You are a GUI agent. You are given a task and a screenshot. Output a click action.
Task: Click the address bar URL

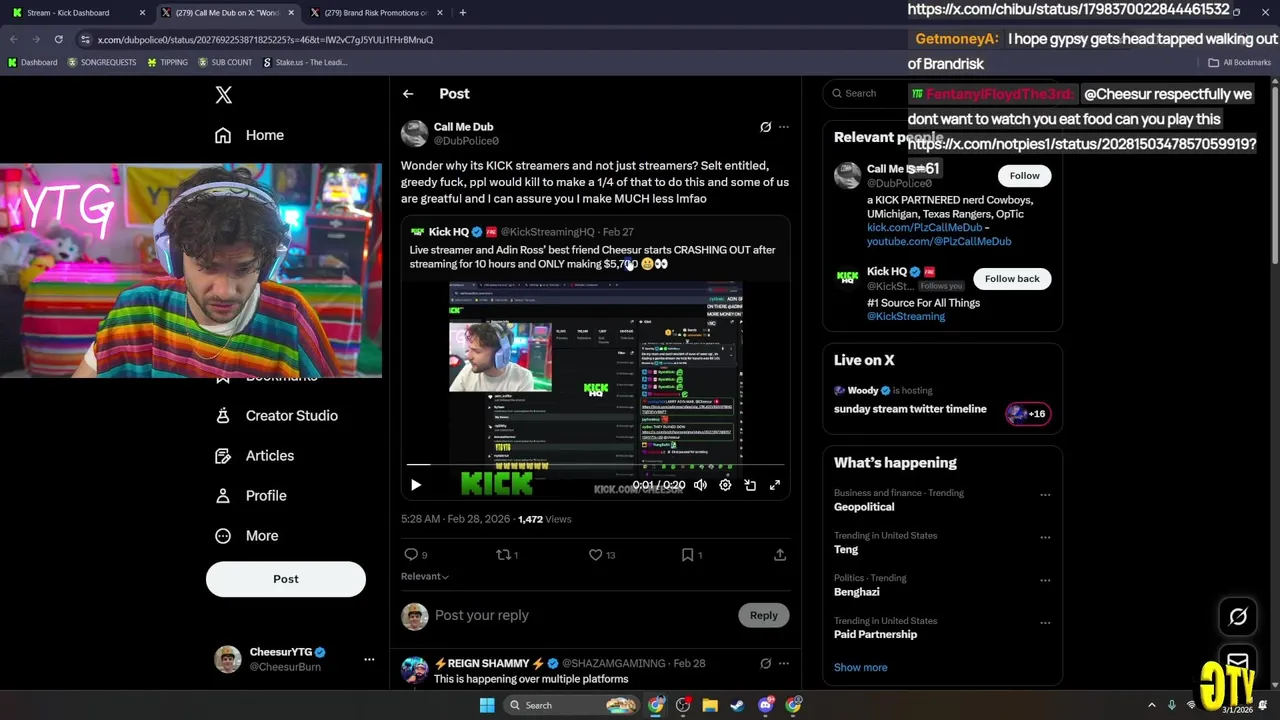coord(265,40)
